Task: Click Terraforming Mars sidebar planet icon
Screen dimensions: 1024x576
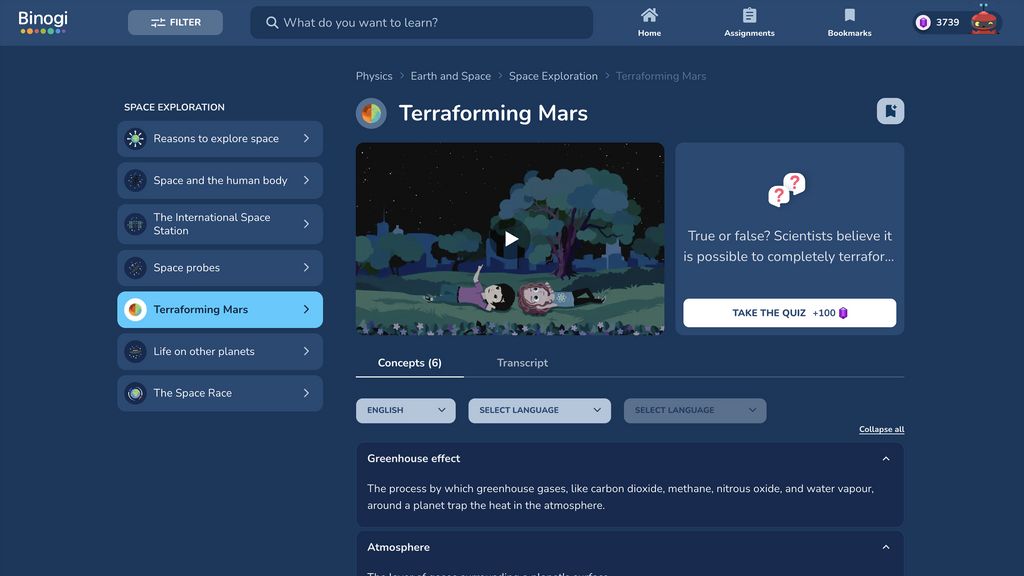Action: click(x=135, y=310)
